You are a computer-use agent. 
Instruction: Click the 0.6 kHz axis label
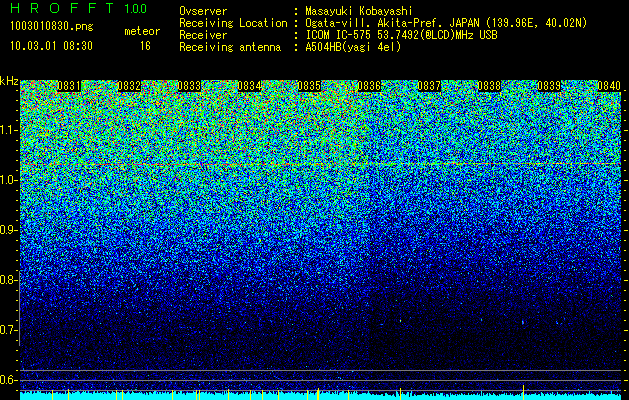point(9,380)
